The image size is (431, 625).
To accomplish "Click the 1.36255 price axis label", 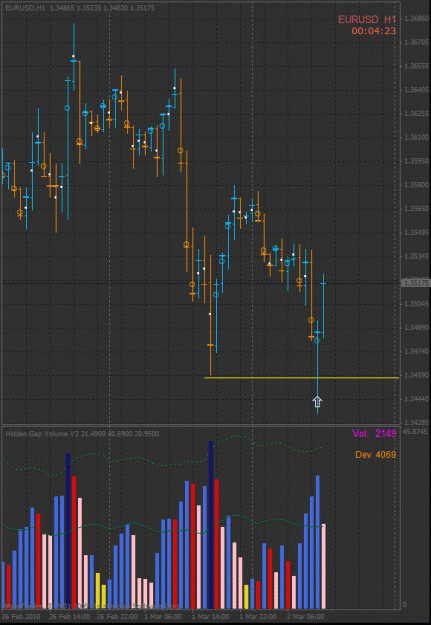I will [x=416, y=114].
